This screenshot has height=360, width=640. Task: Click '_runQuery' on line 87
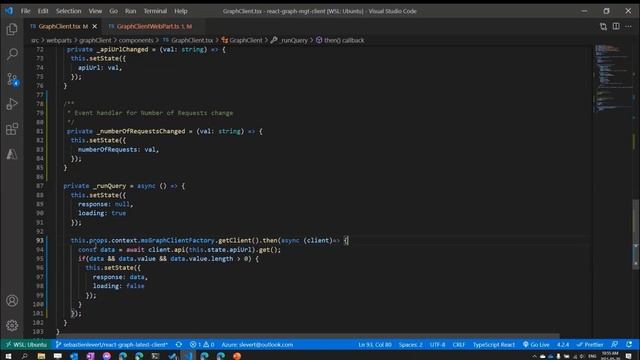[x=109, y=186]
